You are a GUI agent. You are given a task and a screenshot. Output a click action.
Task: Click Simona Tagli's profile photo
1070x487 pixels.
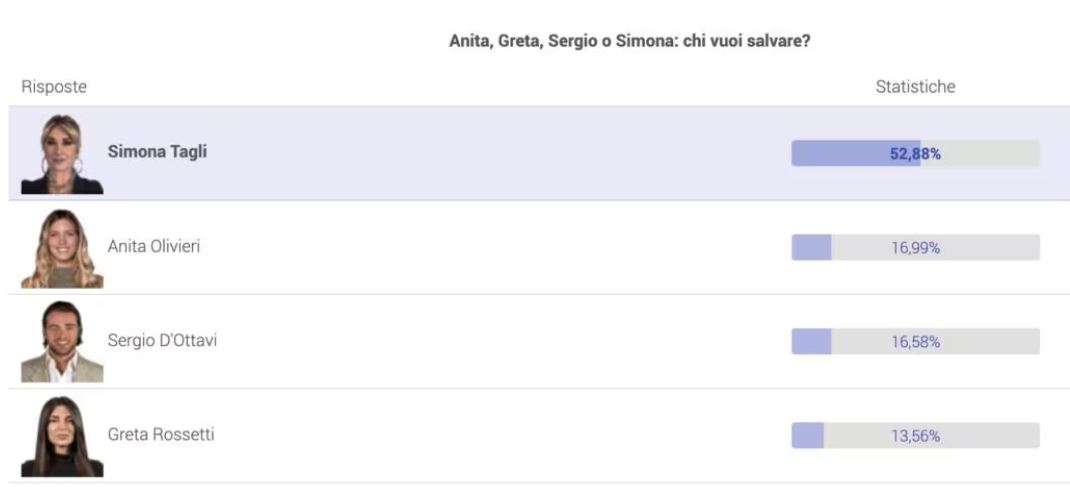coord(62,154)
